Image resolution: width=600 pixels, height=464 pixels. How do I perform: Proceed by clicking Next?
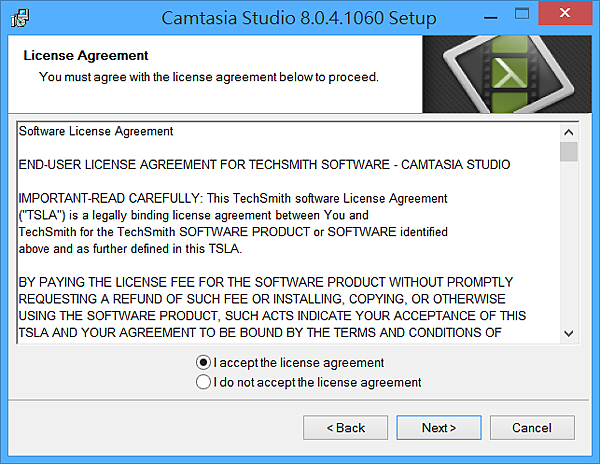[x=438, y=428]
